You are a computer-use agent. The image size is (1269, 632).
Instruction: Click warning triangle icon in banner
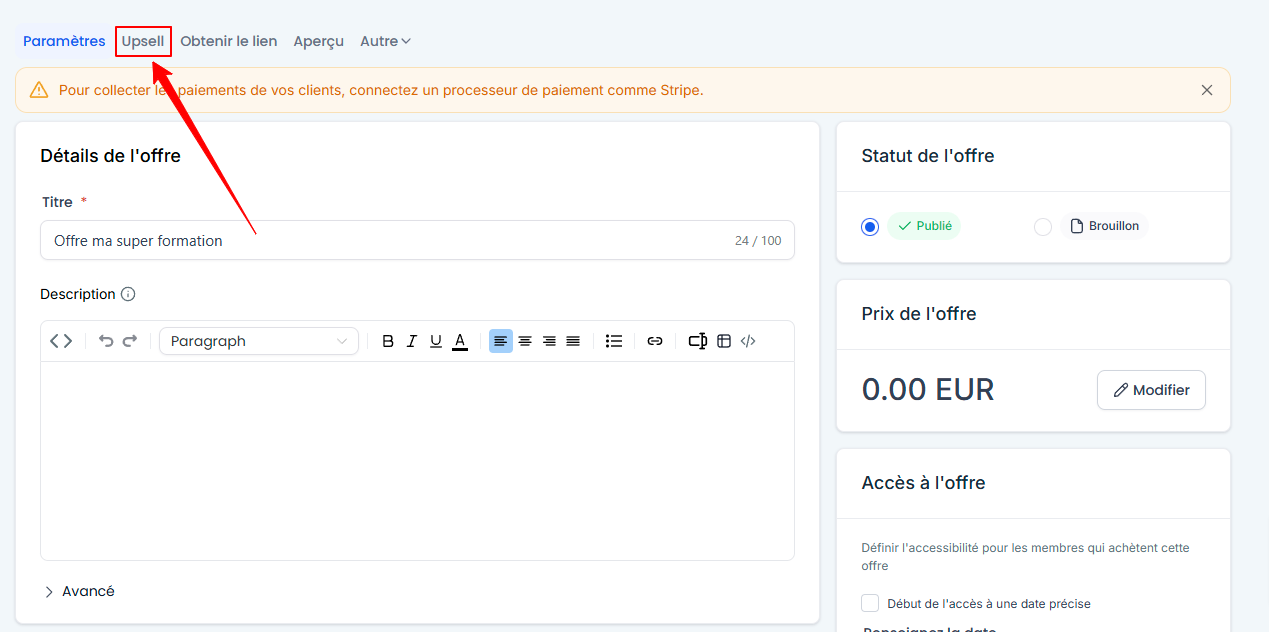tap(39, 90)
